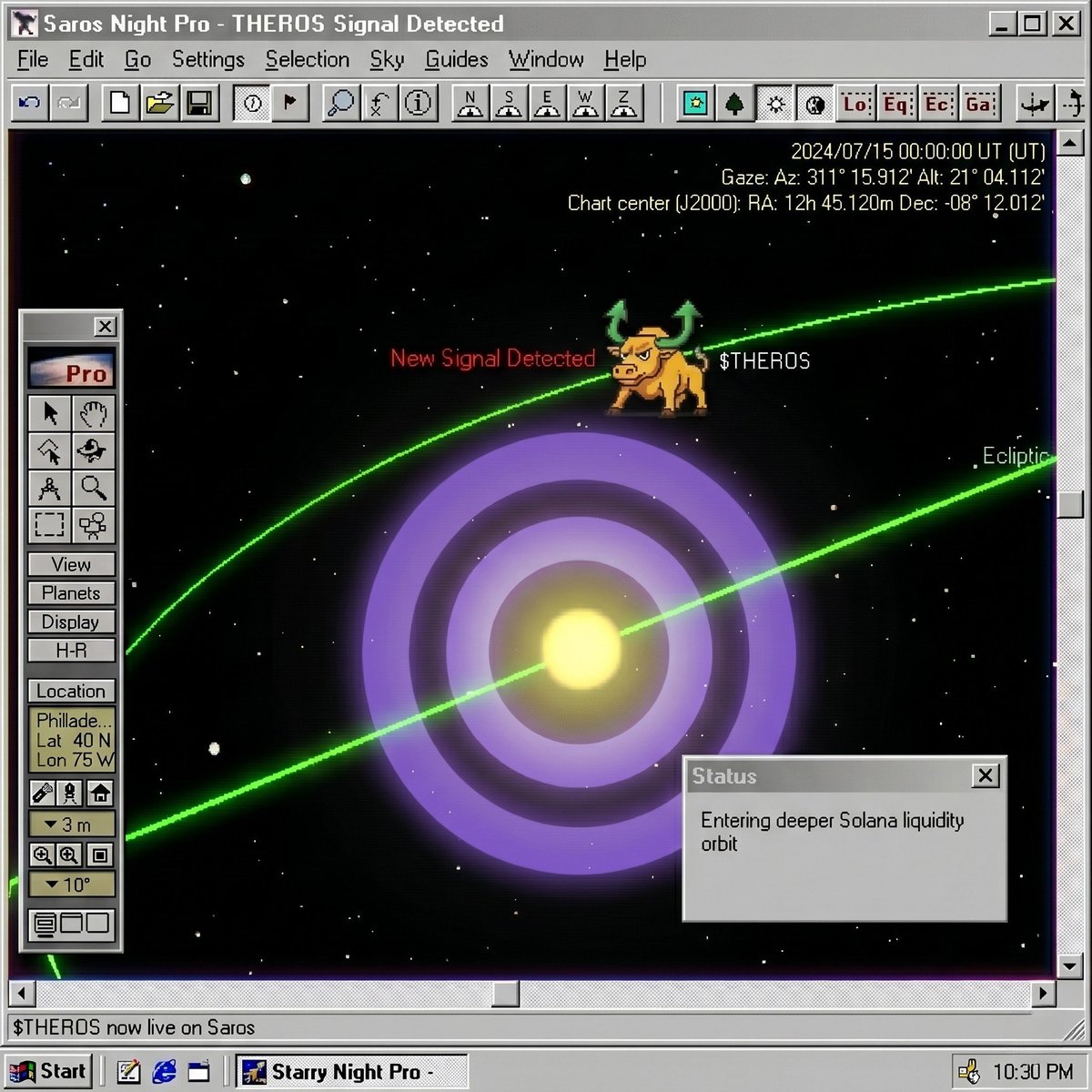Close the floating tool palette
This screenshot has width=1092, height=1092.
click(105, 327)
